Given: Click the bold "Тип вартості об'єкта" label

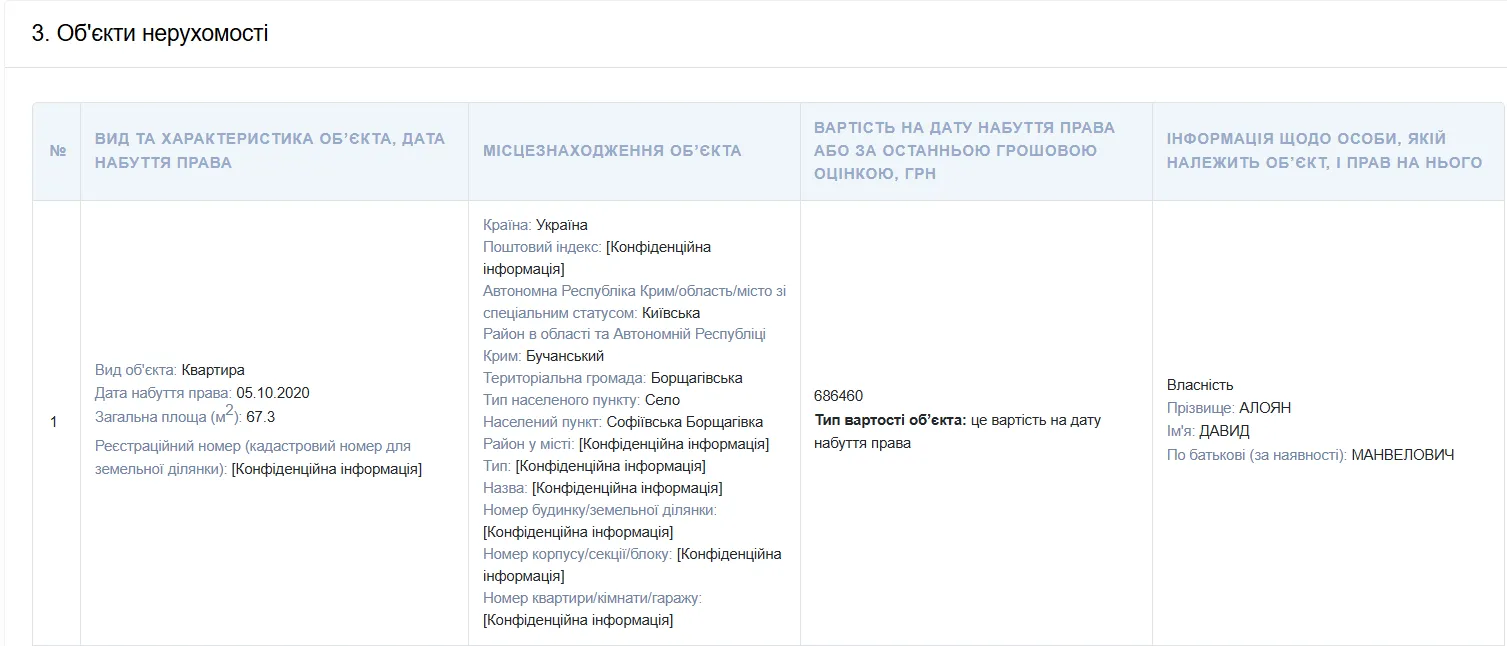Looking at the screenshot, I should pyautogui.click(x=890, y=420).
